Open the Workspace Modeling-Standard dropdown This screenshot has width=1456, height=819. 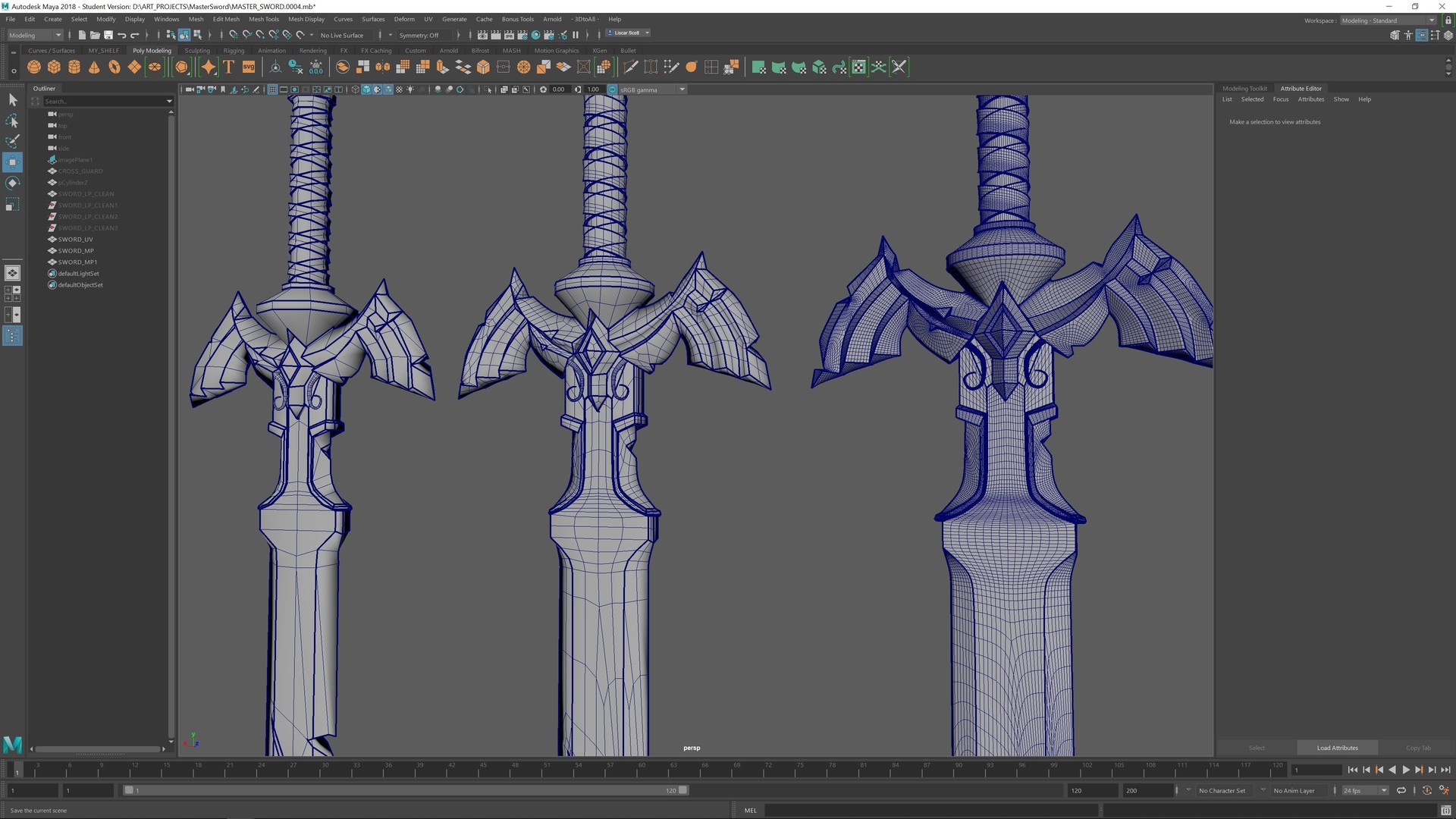(1388, 20)
